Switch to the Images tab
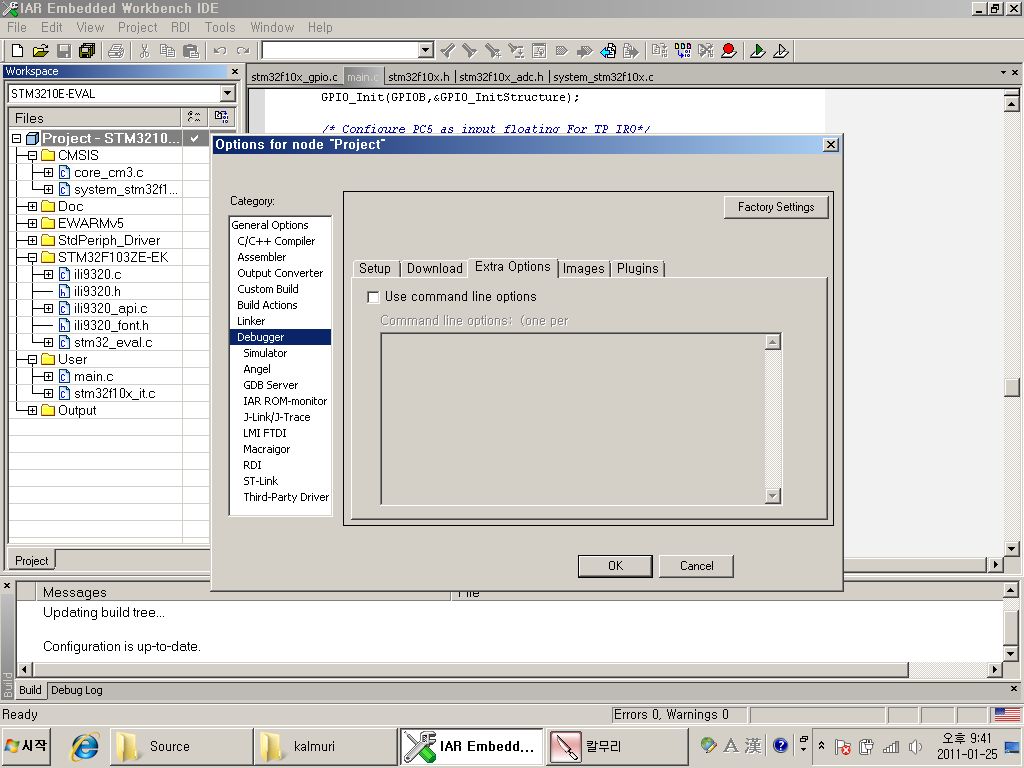The image size is (1024, 768). pos(583,268)
